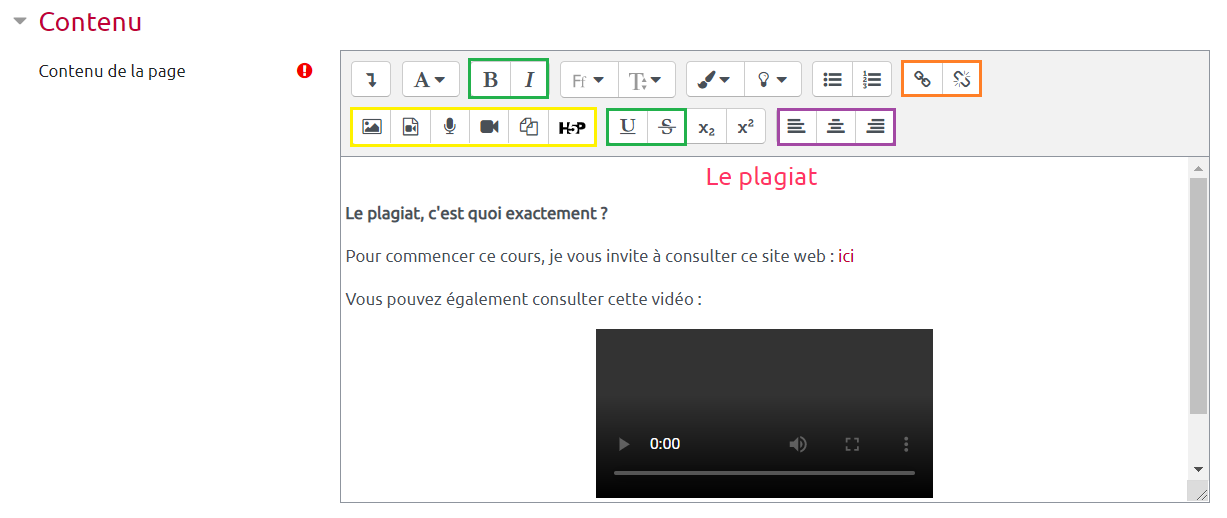Create an unordered bullet list

pyautogui.click(x=832, y=80)
